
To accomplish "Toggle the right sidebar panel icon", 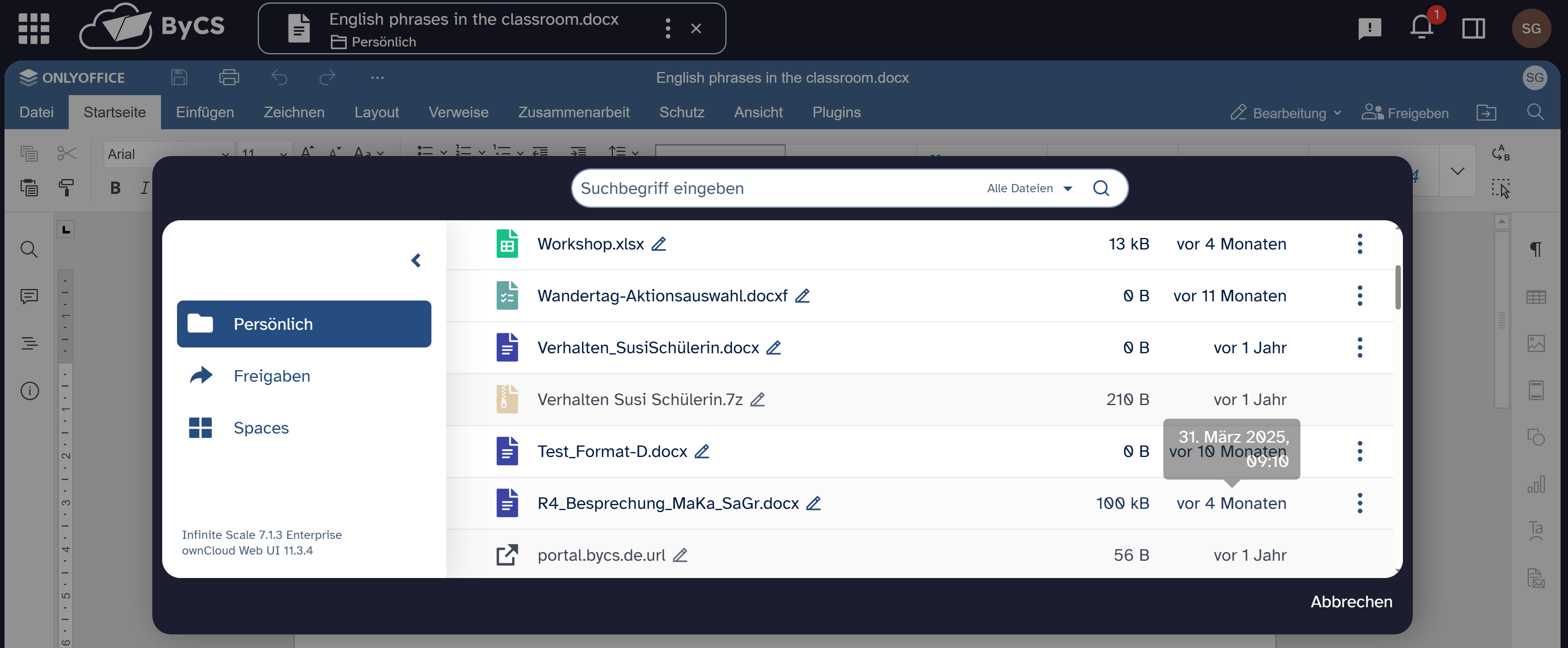I will point(1474,28).
